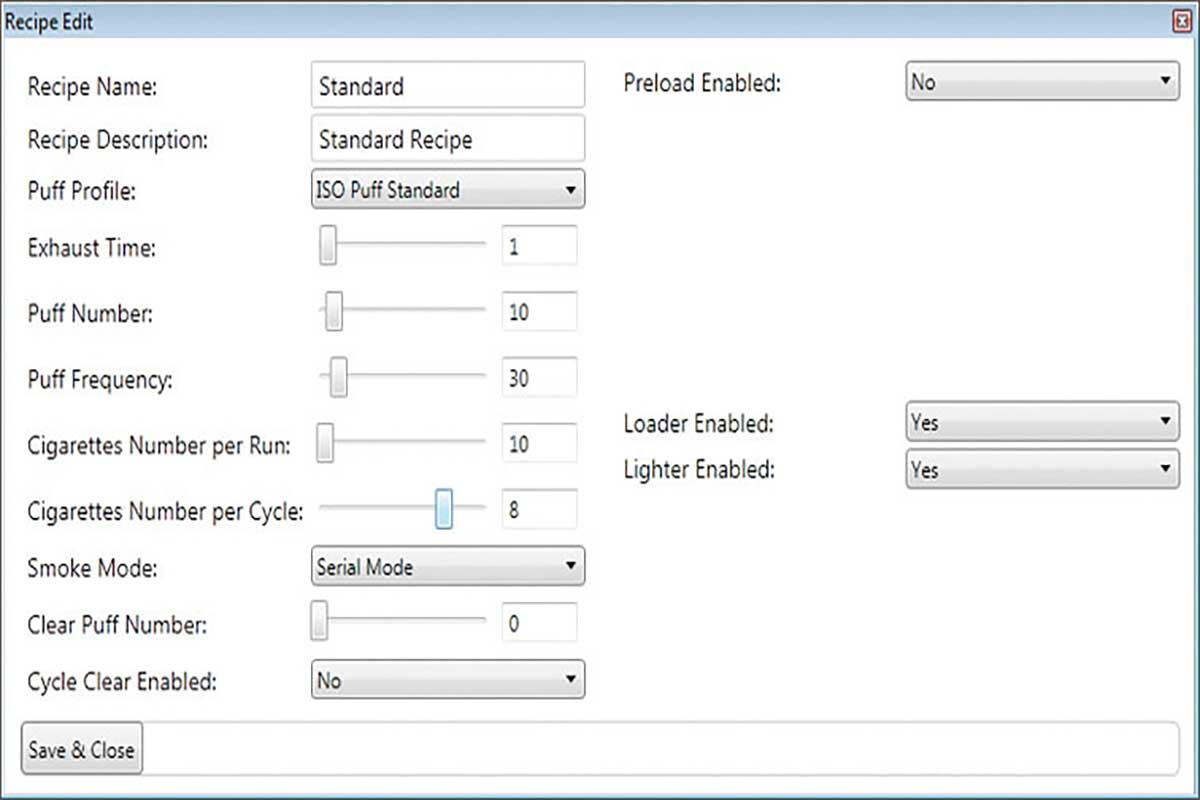Close the Recipe Edit window
The image size is (1200, 800).
[x=1181, y=22]
